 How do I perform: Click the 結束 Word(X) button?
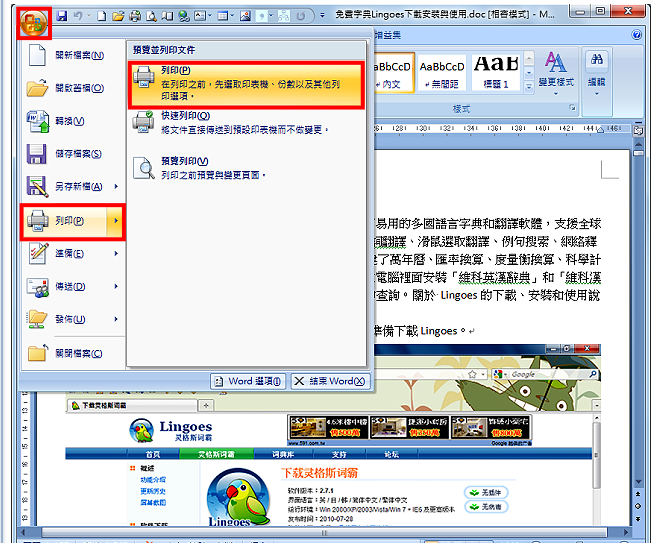pyautogui.click(x=330, y=382)
